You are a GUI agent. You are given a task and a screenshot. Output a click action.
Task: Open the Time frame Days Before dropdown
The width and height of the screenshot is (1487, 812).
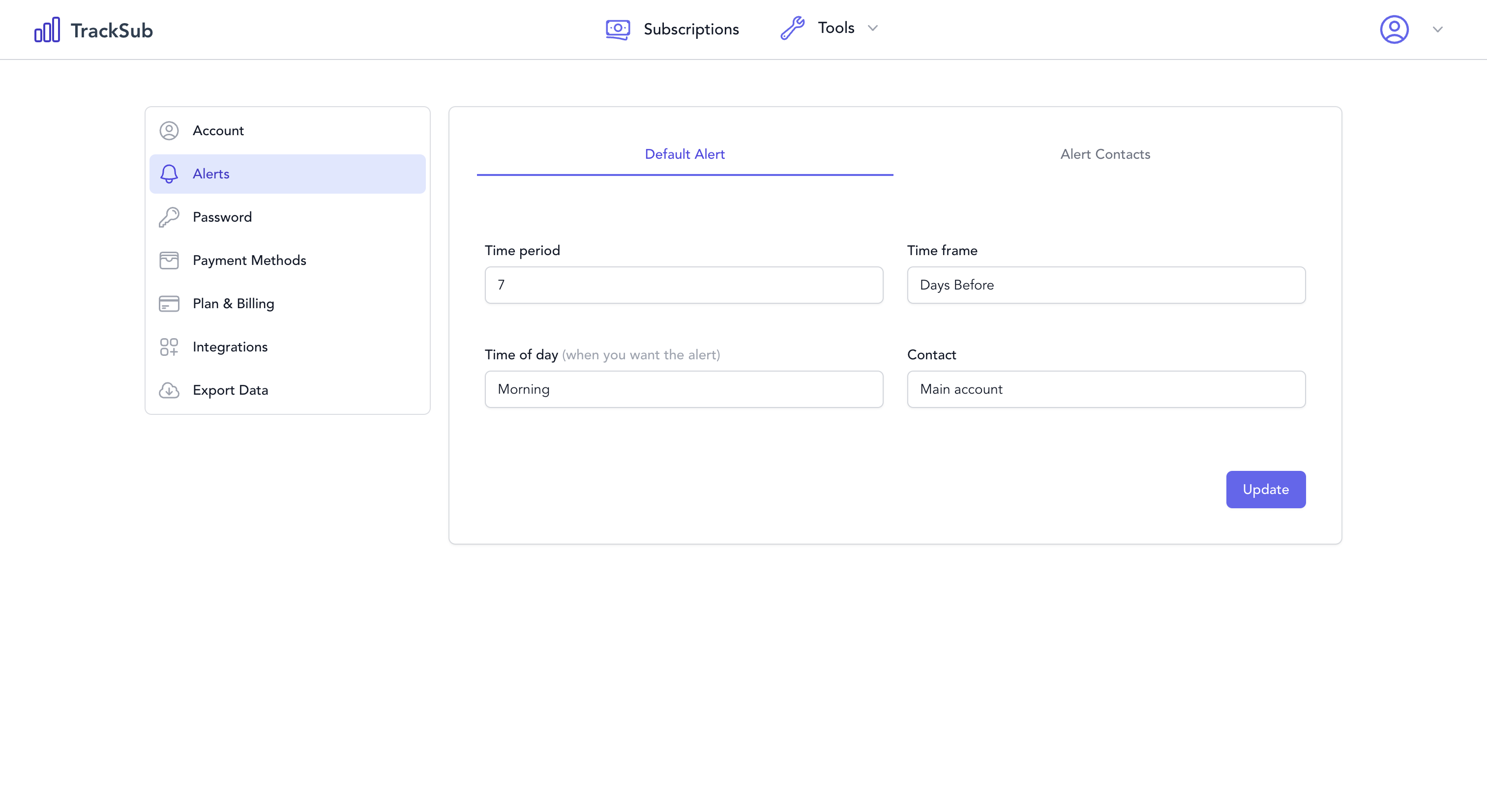[x=1106, y=285]
